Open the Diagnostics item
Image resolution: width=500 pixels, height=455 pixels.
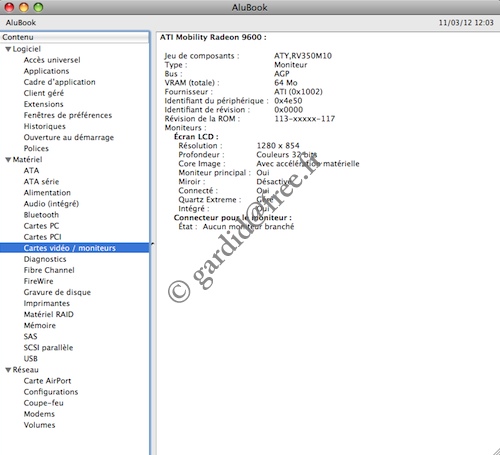tap(45, 259)
